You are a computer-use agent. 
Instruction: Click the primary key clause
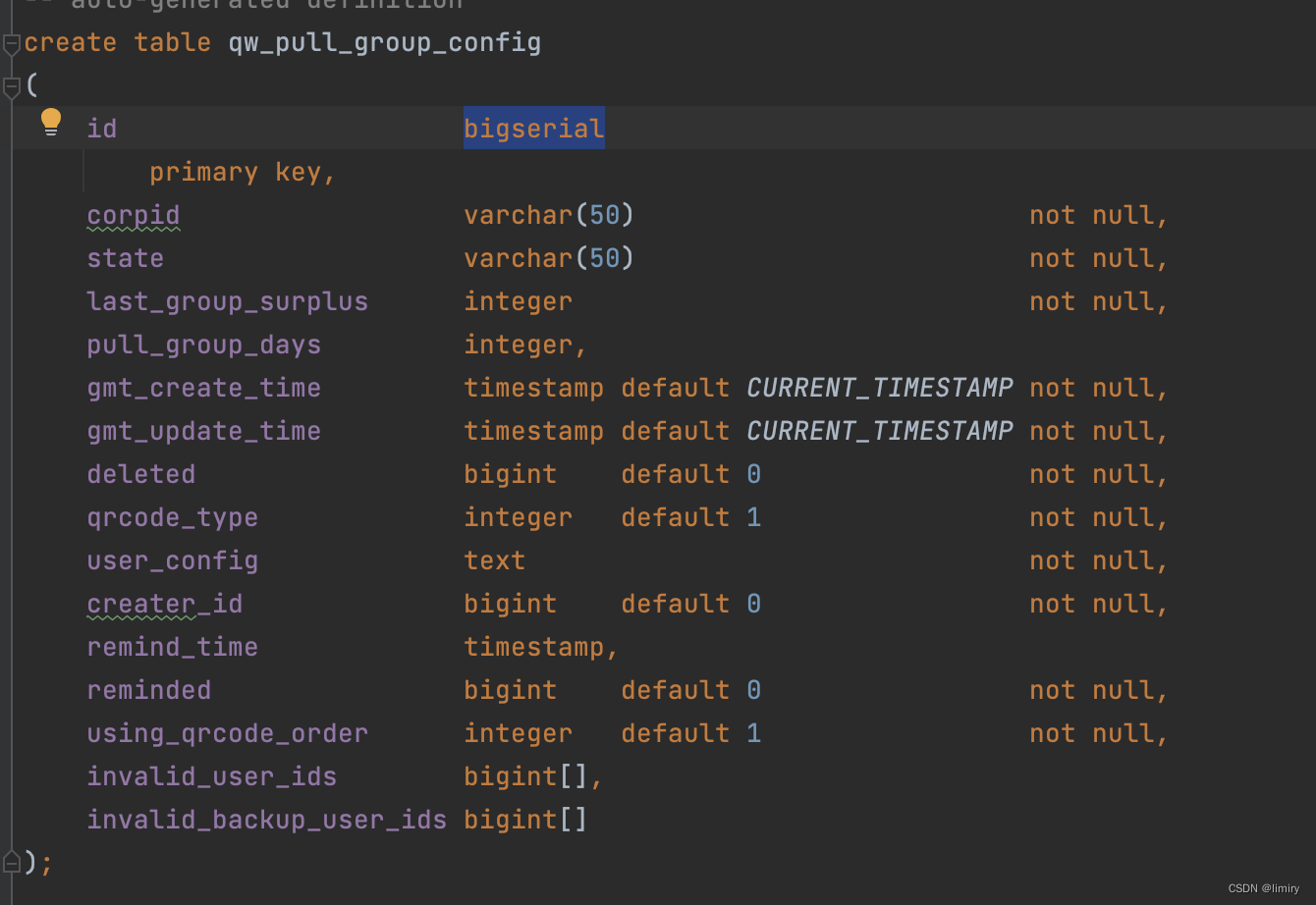click(x=243, y=173)
